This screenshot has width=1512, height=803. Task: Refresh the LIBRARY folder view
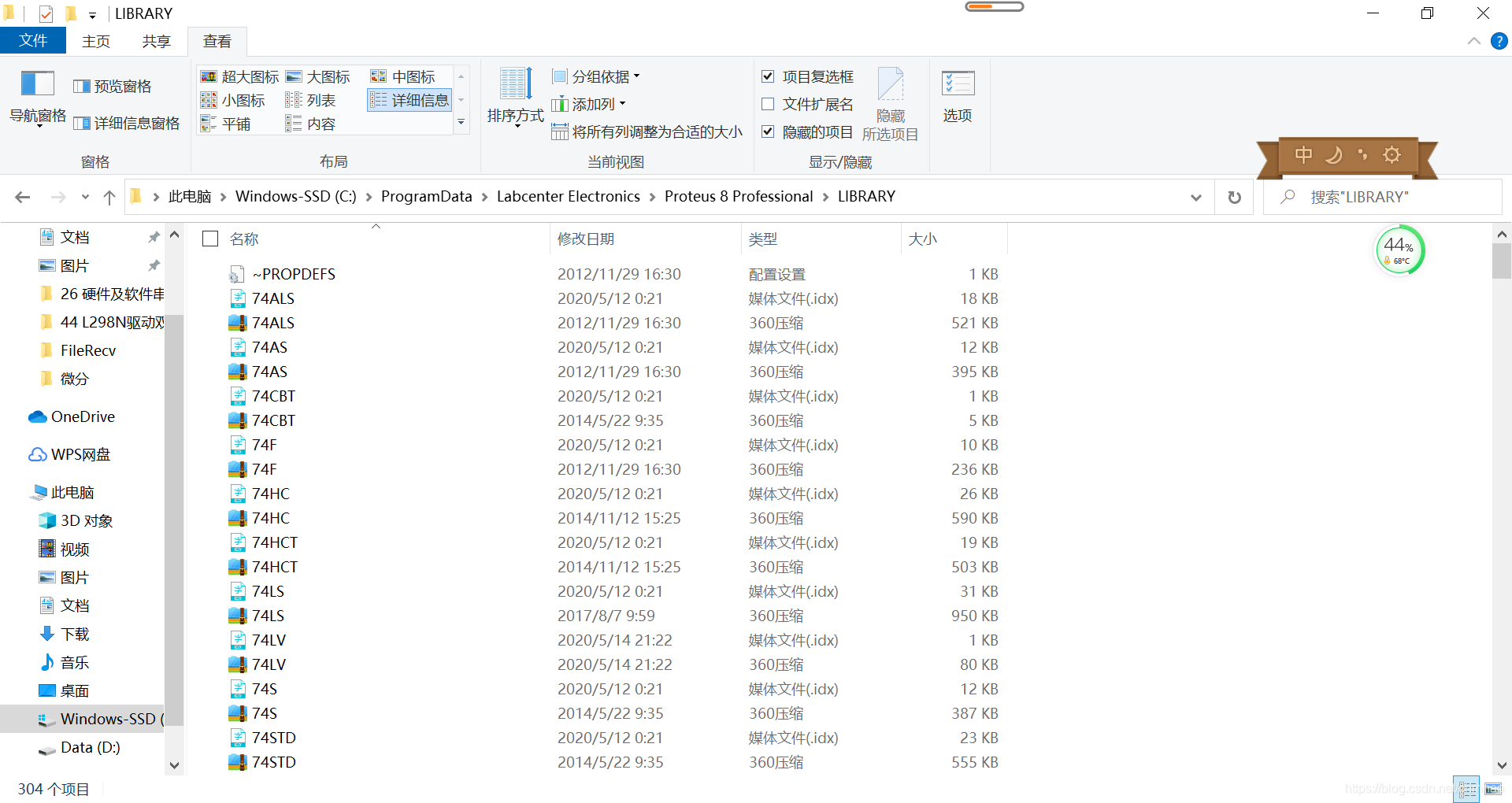1234,197
